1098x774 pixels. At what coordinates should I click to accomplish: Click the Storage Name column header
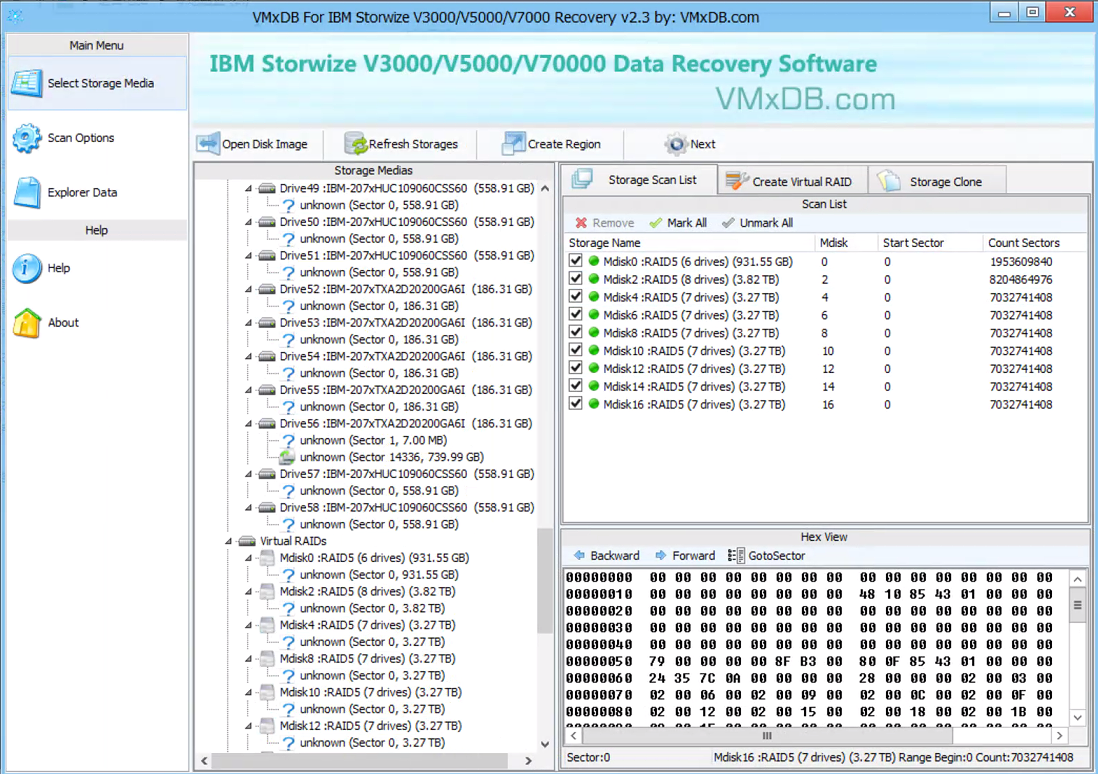690,242
